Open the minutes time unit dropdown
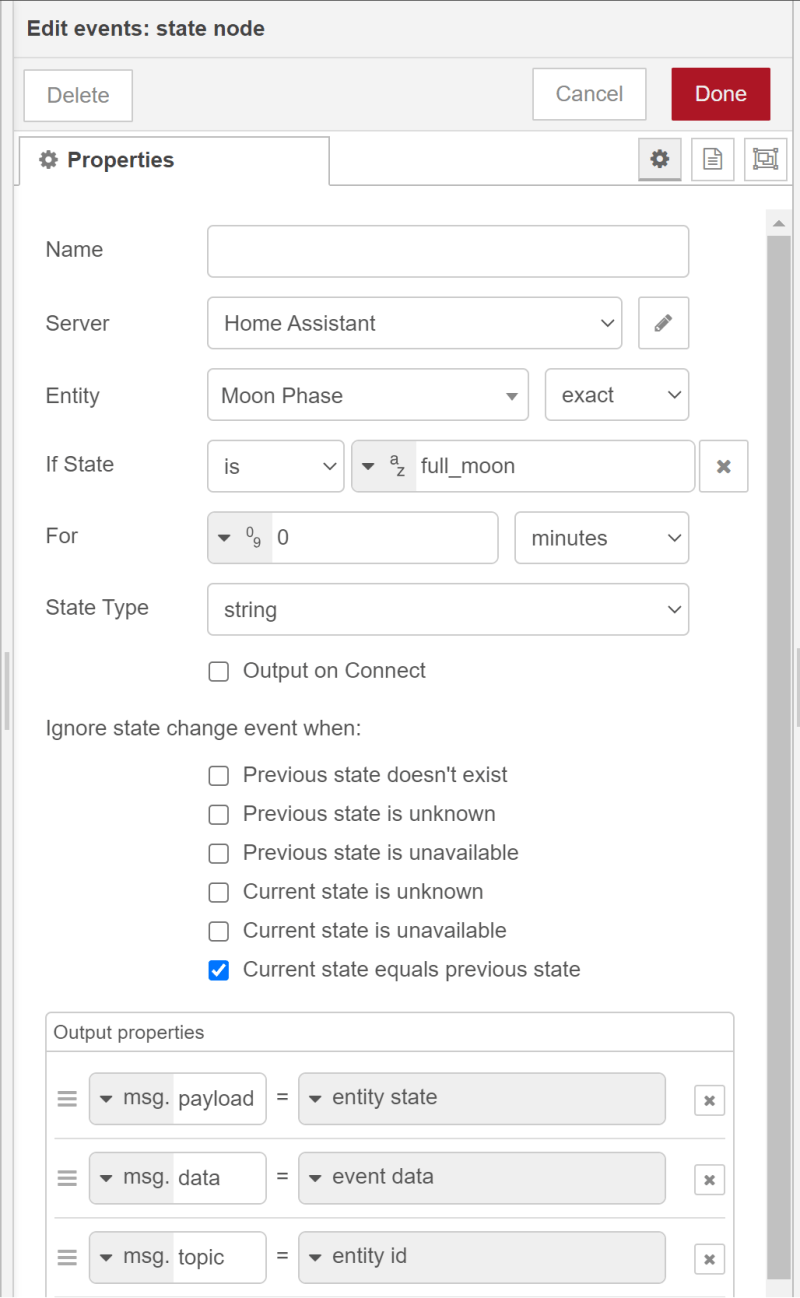The width and height of the screenshot is (800, 1298). point(601,538)
